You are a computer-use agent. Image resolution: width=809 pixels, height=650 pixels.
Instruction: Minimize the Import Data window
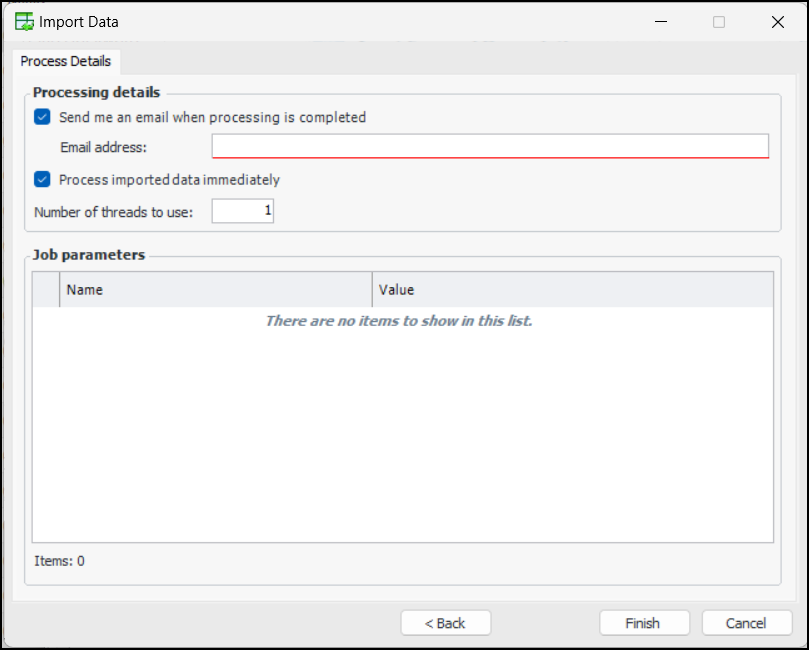click(660, 22)
